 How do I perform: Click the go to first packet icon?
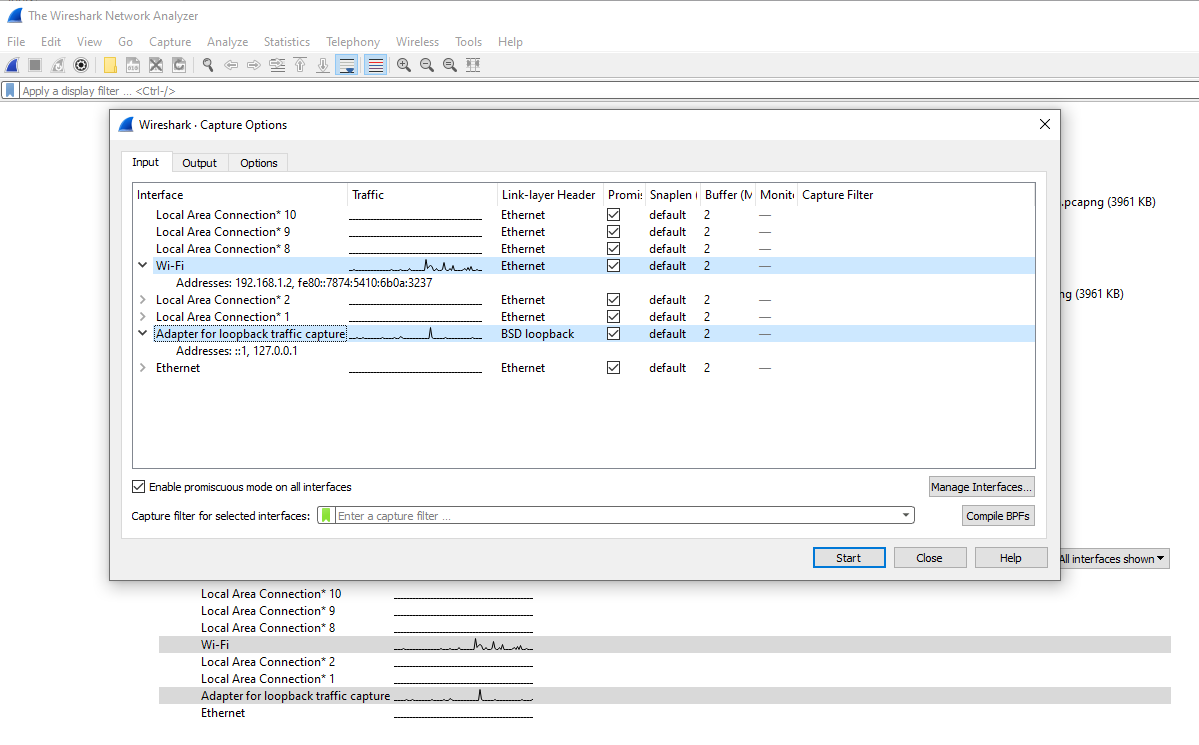point(301,65)
